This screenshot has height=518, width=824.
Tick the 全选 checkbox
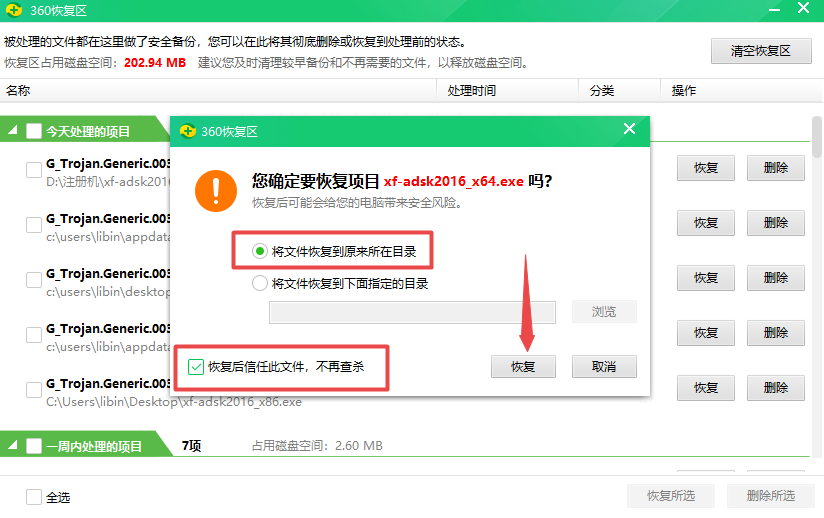[x=34, y=497]
